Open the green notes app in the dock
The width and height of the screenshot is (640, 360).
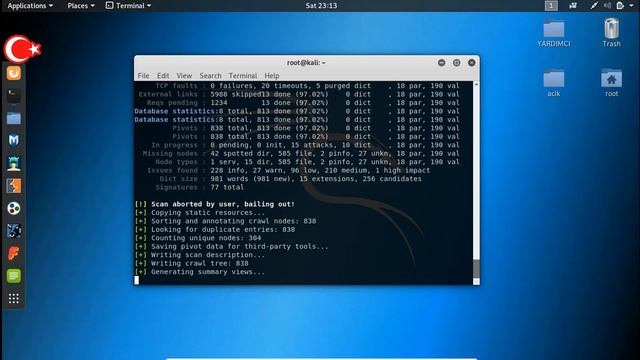[x=13, y=276]
